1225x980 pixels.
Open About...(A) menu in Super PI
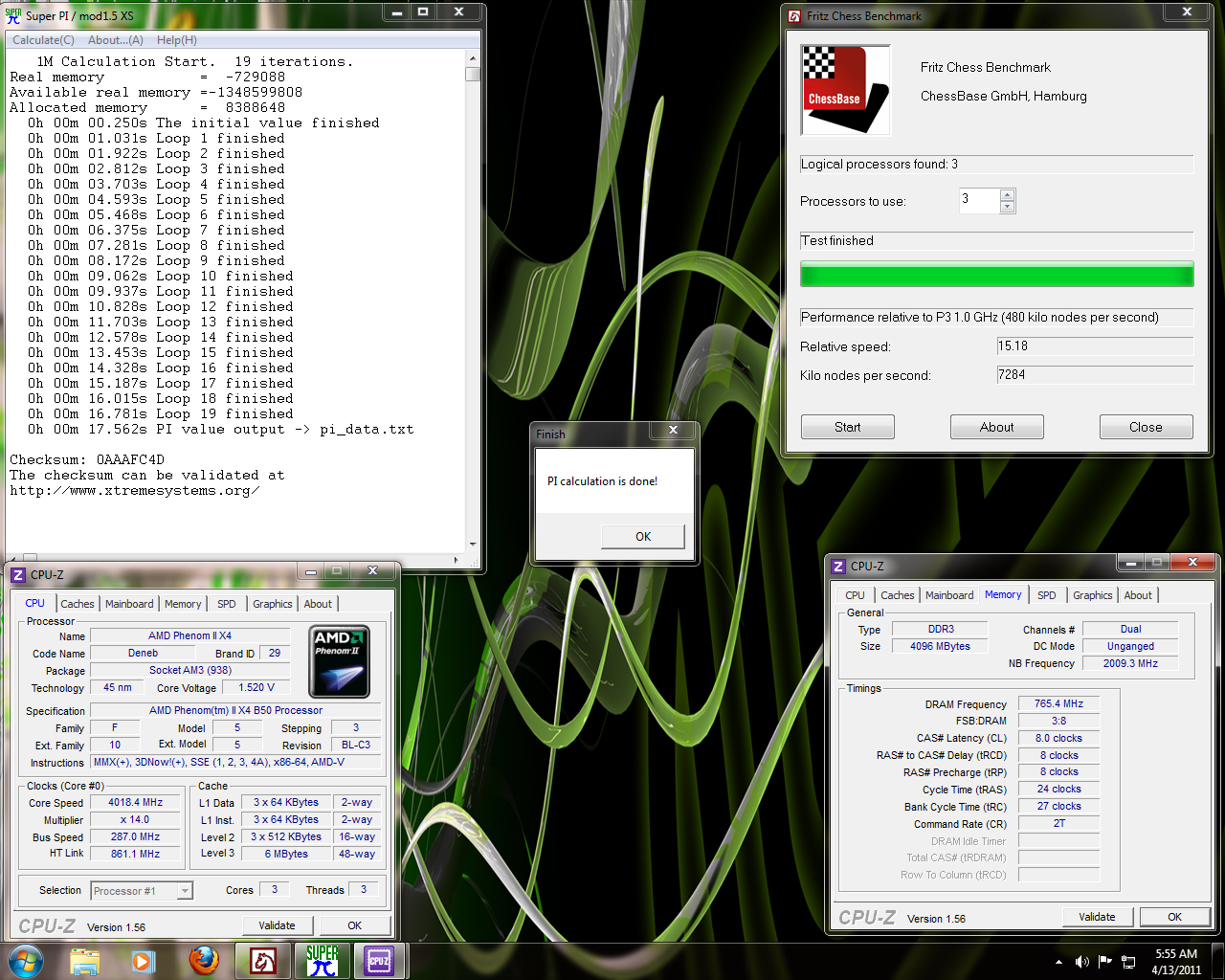[116, 40]
